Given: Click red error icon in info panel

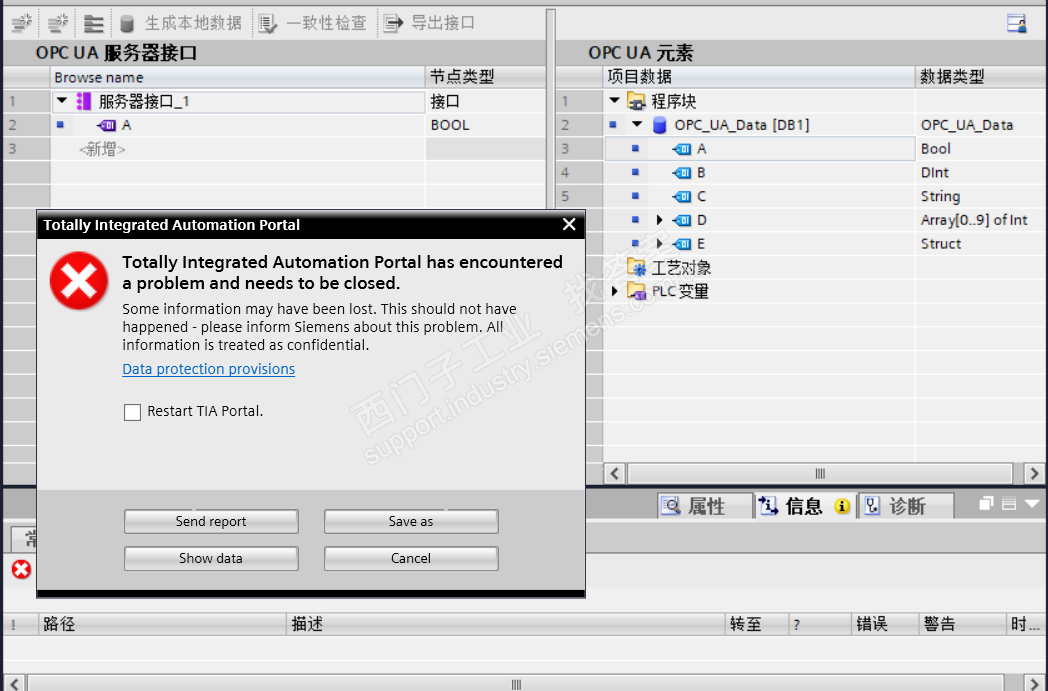Looking at the screenshot, I should (21, 569).
